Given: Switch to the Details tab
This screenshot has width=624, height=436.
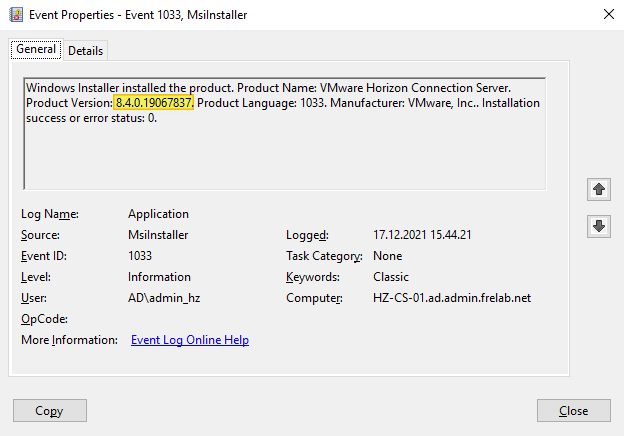Looking at the screenshot, I should click(x=85, y=51).
